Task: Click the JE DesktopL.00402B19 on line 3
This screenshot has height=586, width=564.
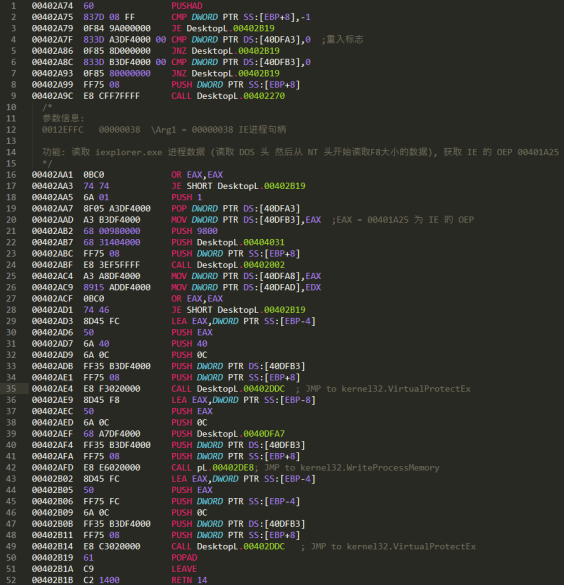Action: 223,28
